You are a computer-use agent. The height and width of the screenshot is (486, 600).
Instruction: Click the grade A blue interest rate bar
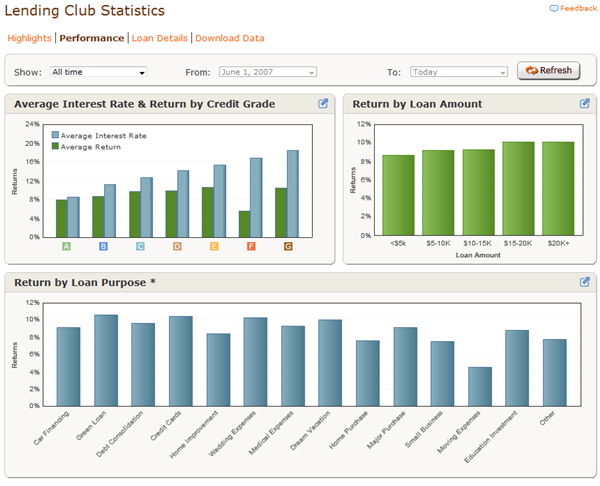tap(73, 217)
